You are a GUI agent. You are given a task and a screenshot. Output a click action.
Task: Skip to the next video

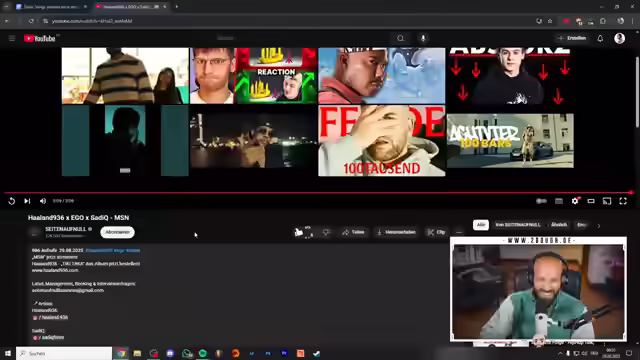27,201
